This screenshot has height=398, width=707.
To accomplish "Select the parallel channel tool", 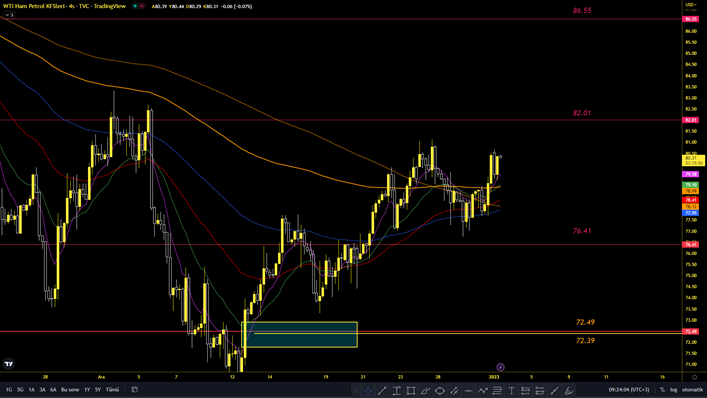I will (x=454, y=390).
